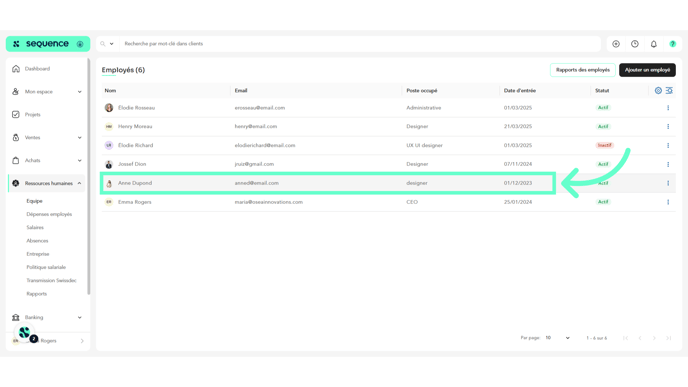Open the Salaires submenu item
The image size is (688, 387).
coord(35,227)
